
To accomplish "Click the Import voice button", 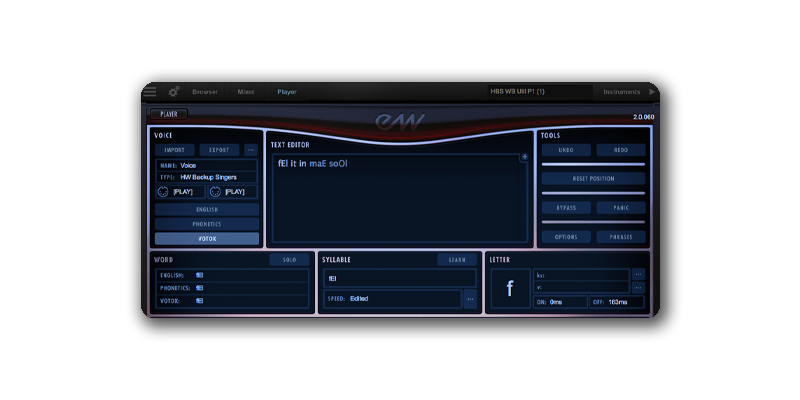I will (174, 150).
